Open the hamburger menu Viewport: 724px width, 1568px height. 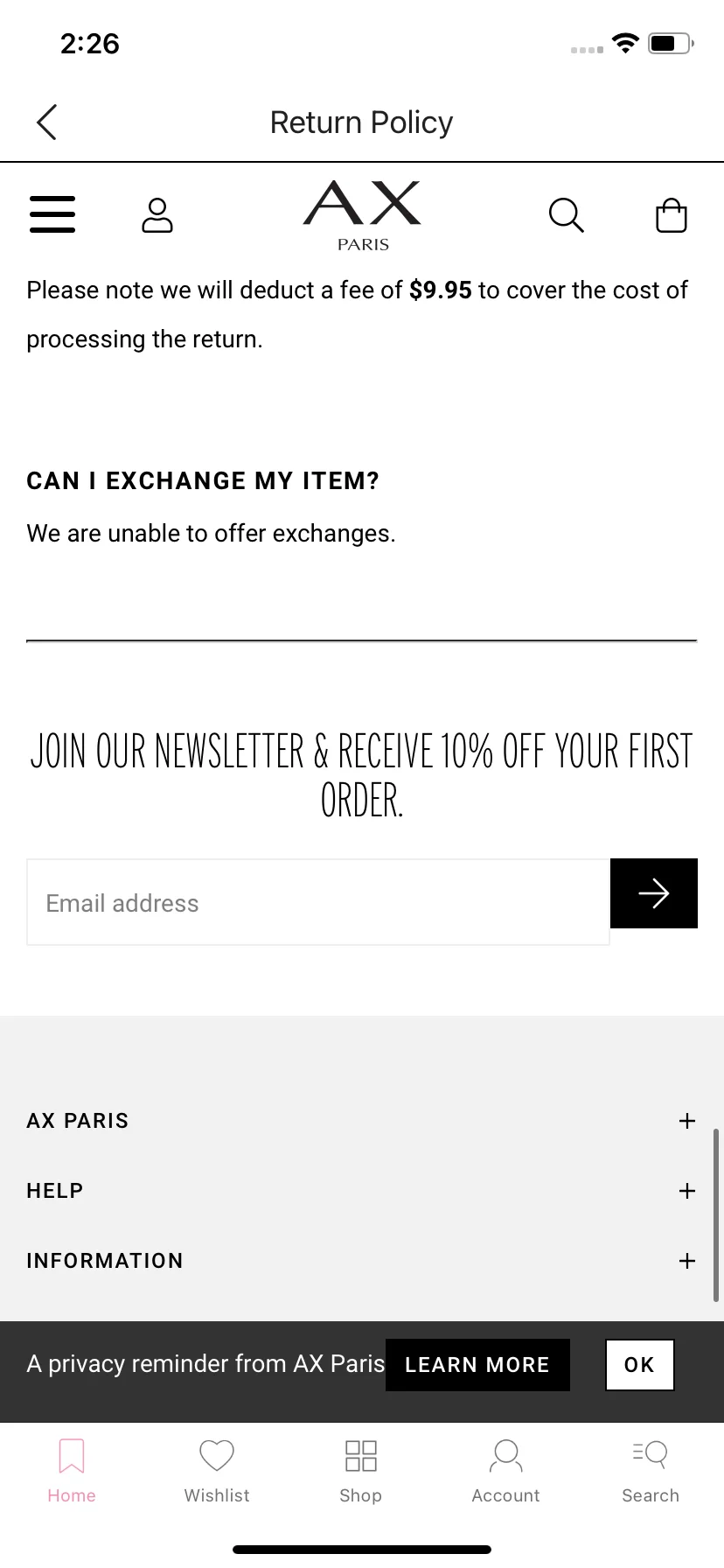coord(52,214)
